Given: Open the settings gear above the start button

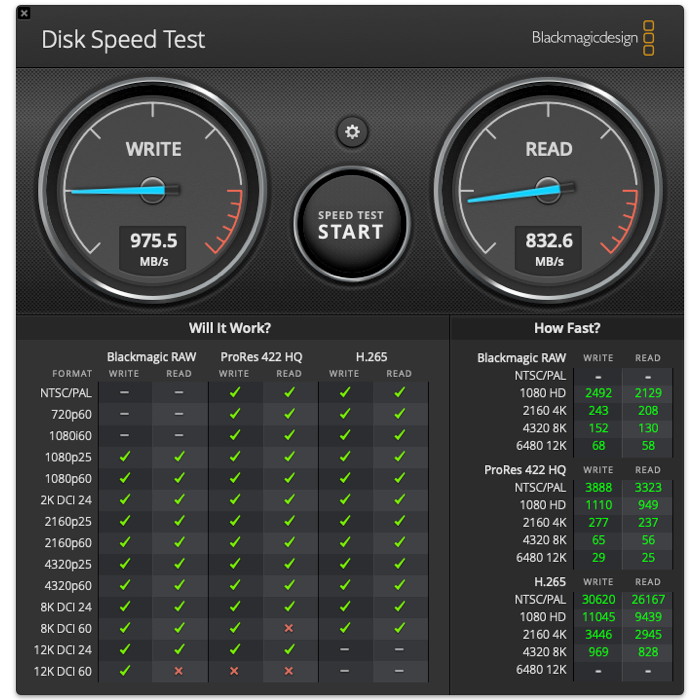Looking at the screenshot, I should pyautogui.click(x=351, y=132).
